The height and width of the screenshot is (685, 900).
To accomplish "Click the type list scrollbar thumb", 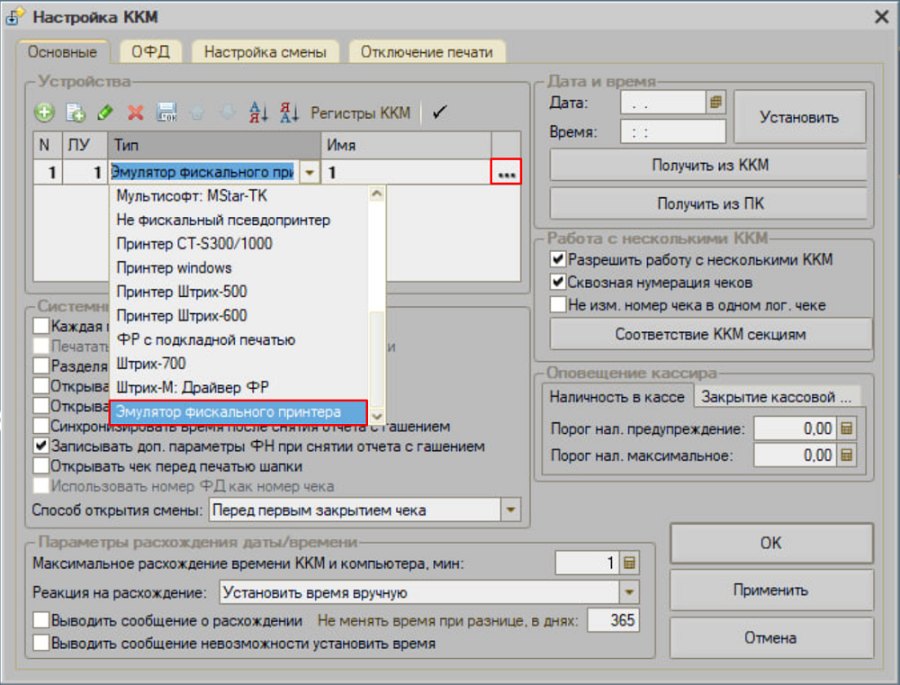I will (377, 359).
